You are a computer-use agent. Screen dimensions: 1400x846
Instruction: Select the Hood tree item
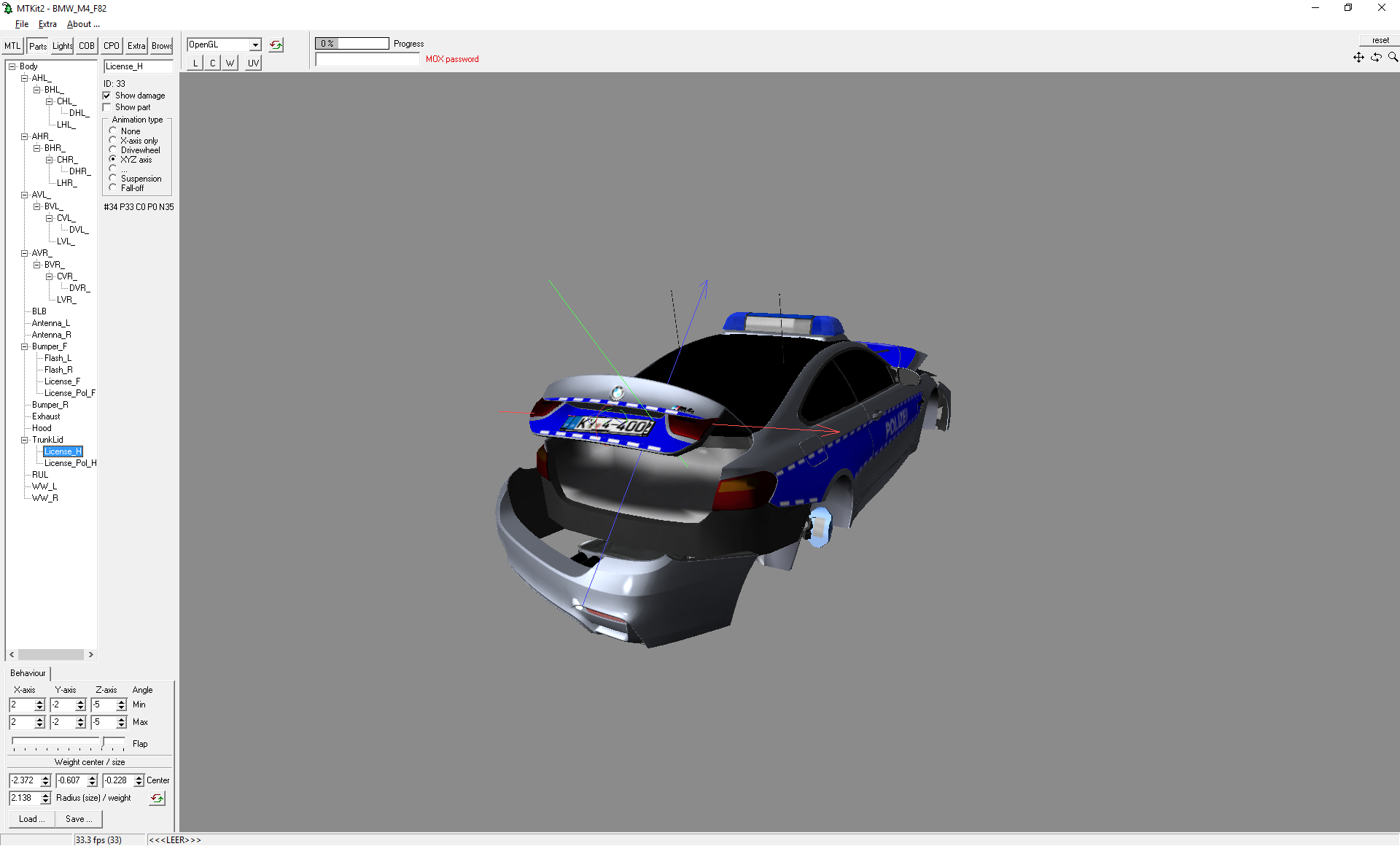[x=42, y=428]
